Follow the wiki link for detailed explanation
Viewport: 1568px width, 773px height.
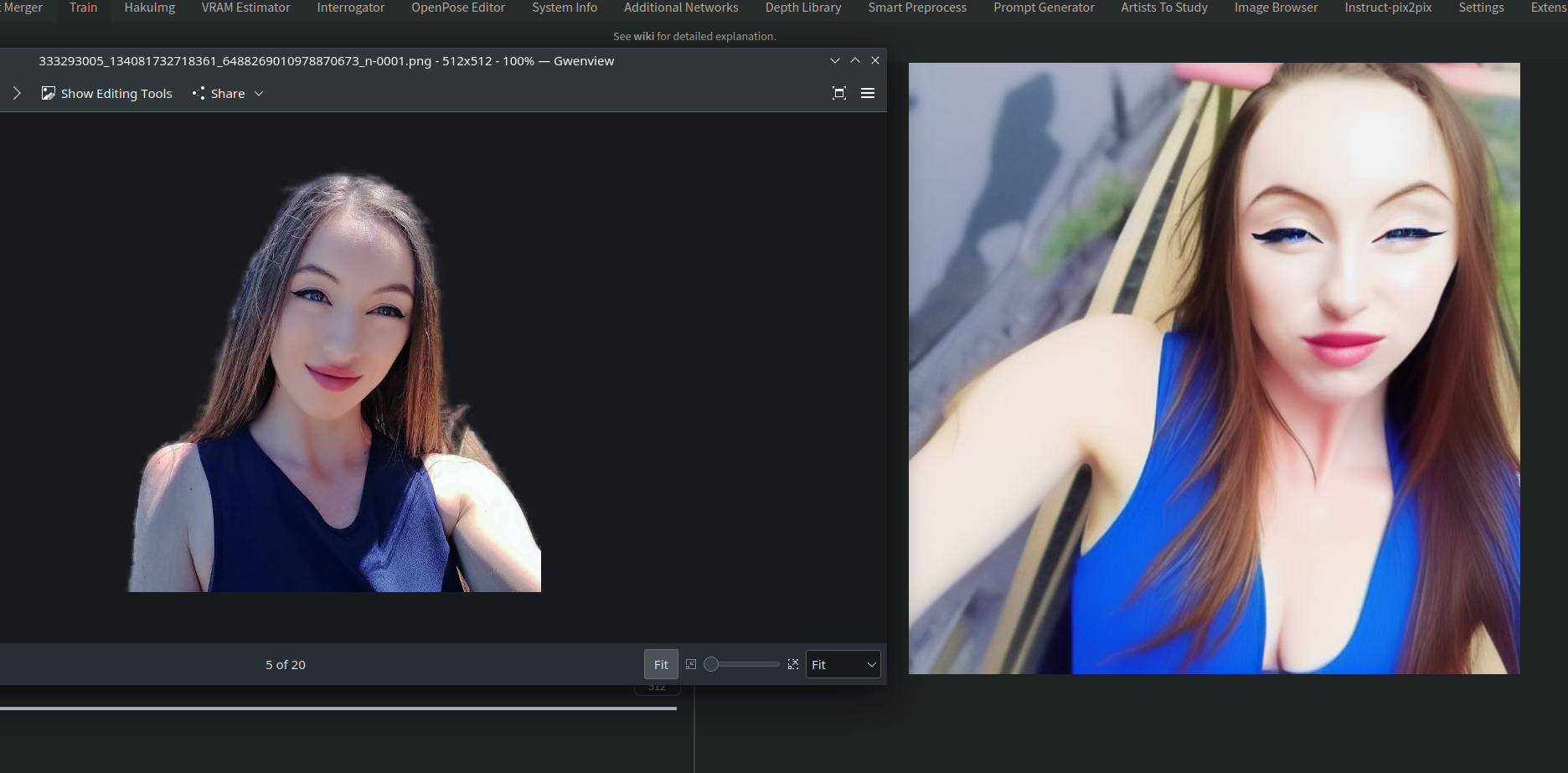(x=643, y=36)
